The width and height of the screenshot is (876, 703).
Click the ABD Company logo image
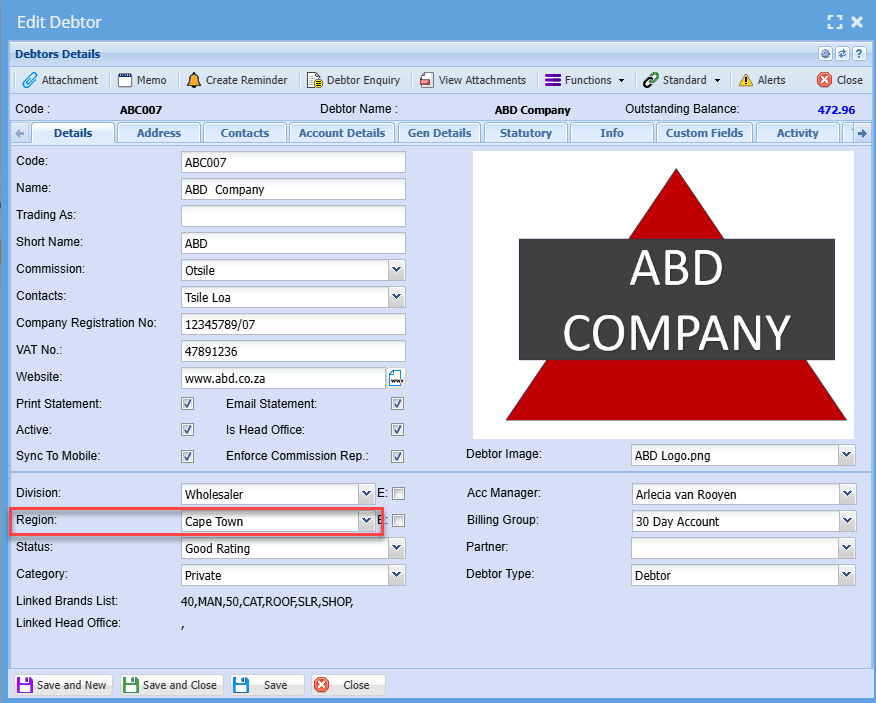(x=664, y=295)
